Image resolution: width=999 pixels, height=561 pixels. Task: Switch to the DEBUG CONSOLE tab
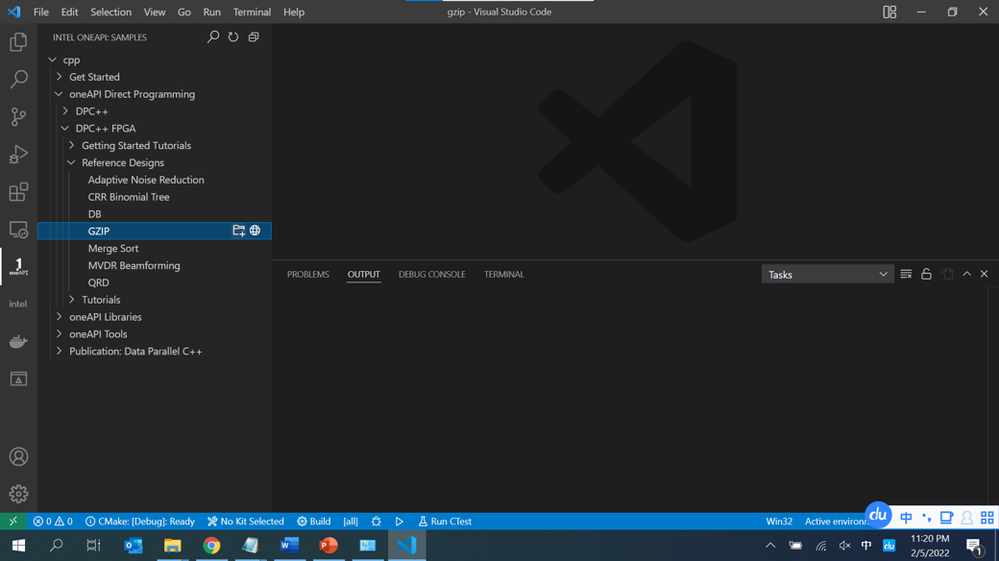432,274
